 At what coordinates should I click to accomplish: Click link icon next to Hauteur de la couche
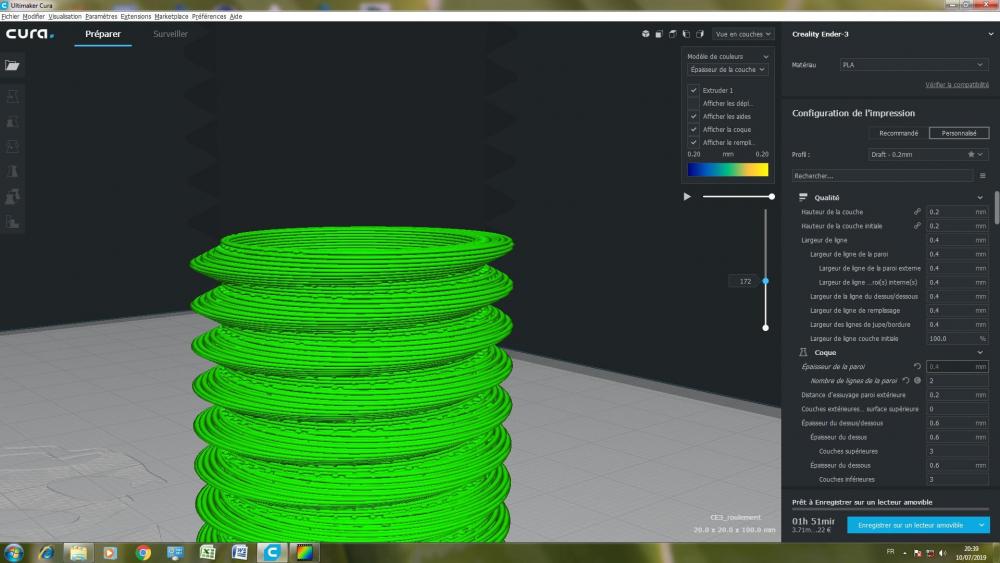(x=917, y=212)
